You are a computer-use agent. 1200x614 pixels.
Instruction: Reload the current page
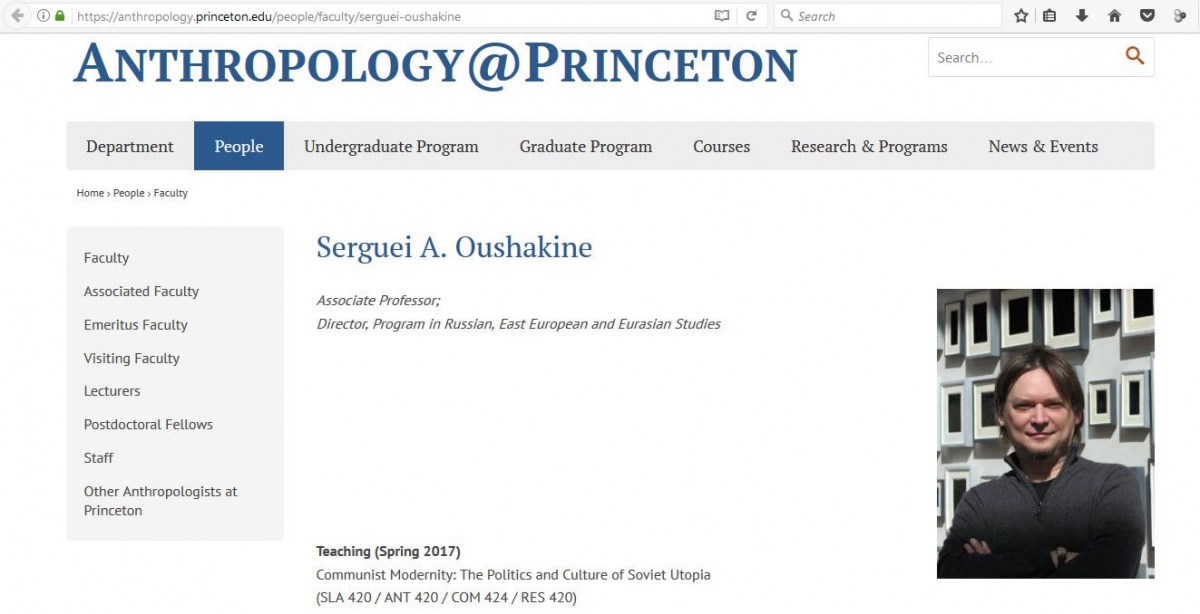752,15
